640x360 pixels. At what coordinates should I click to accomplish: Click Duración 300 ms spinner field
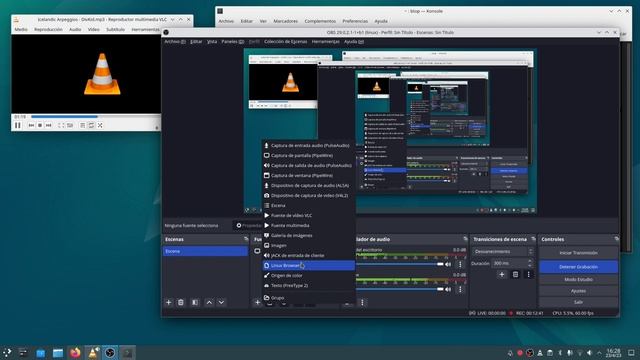tap(513, 263)
